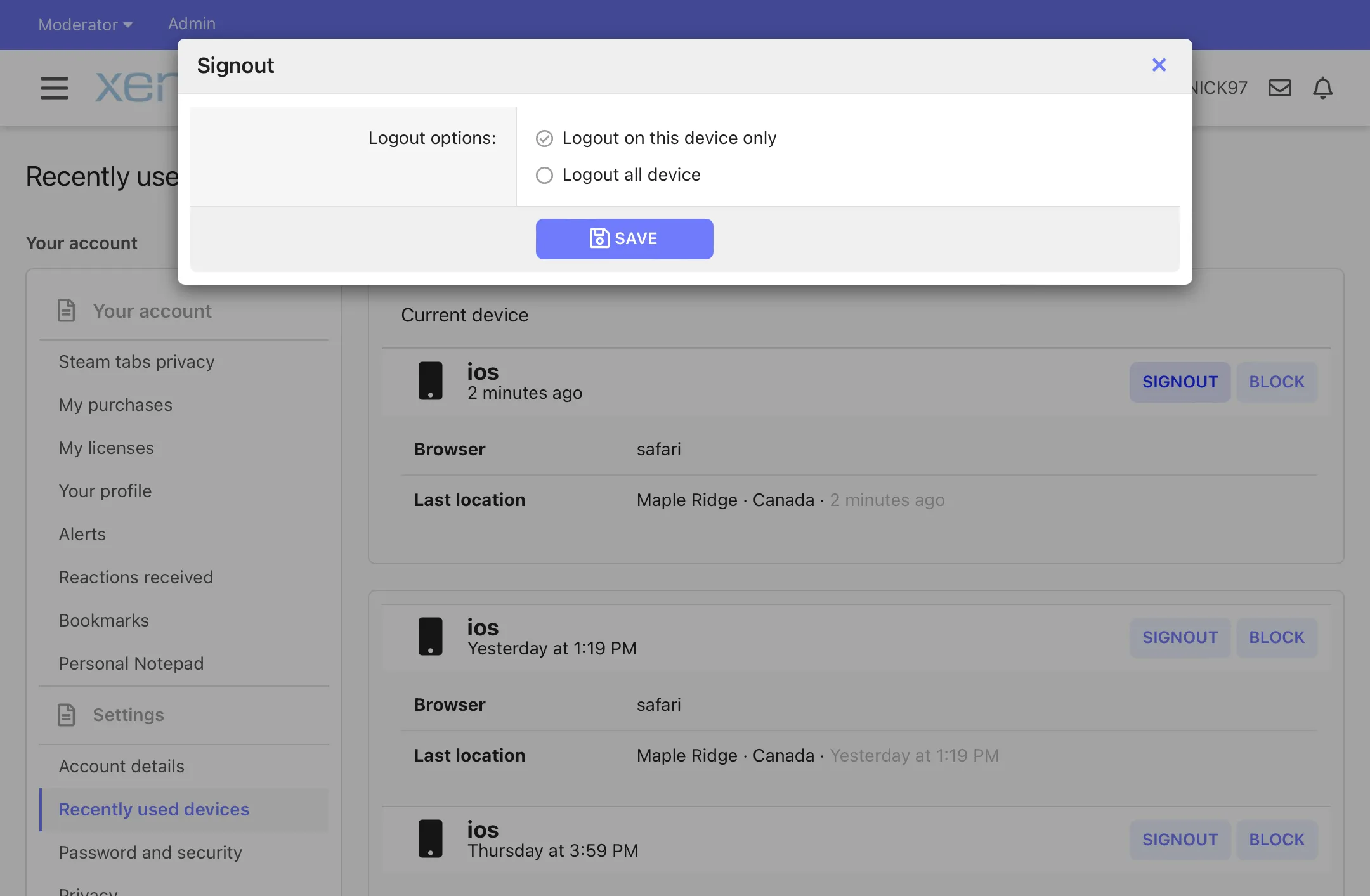
Task: Close the Signout dialog with X
Action: coord(1159,65)
